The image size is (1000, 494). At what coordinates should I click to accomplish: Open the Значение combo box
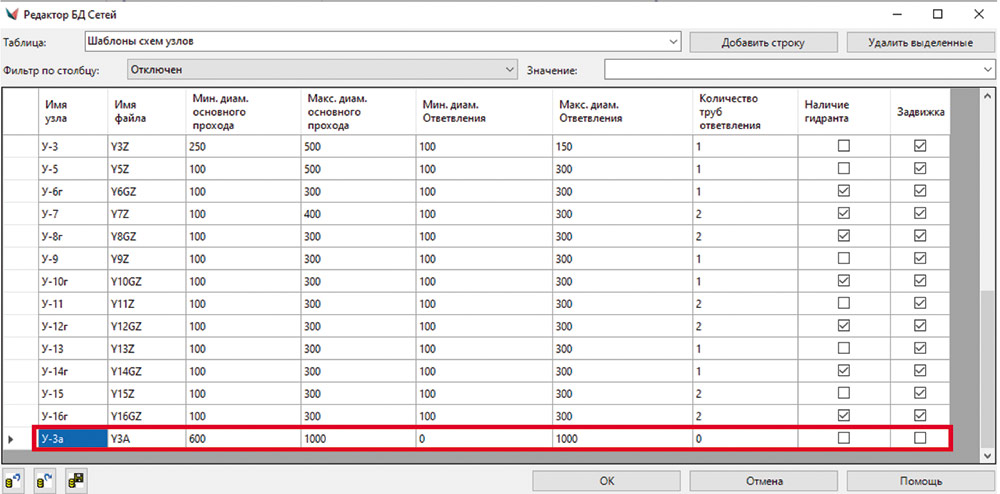point(984,69)
